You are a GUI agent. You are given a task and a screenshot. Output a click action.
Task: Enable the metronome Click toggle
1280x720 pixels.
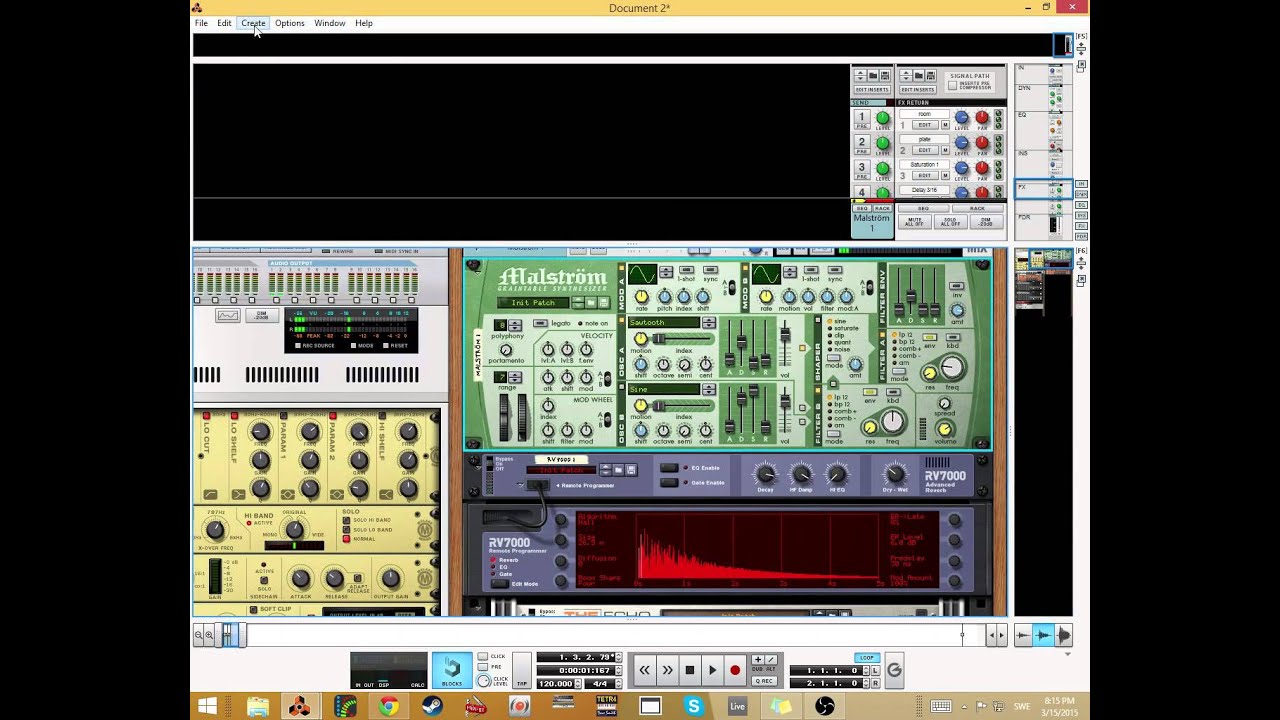tap(483, 657)
